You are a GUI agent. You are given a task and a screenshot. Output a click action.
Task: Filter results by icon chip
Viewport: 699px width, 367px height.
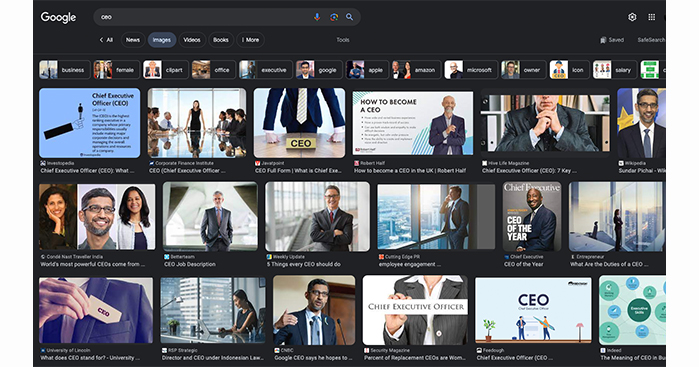pyautogui.click(x=569, y=70)
